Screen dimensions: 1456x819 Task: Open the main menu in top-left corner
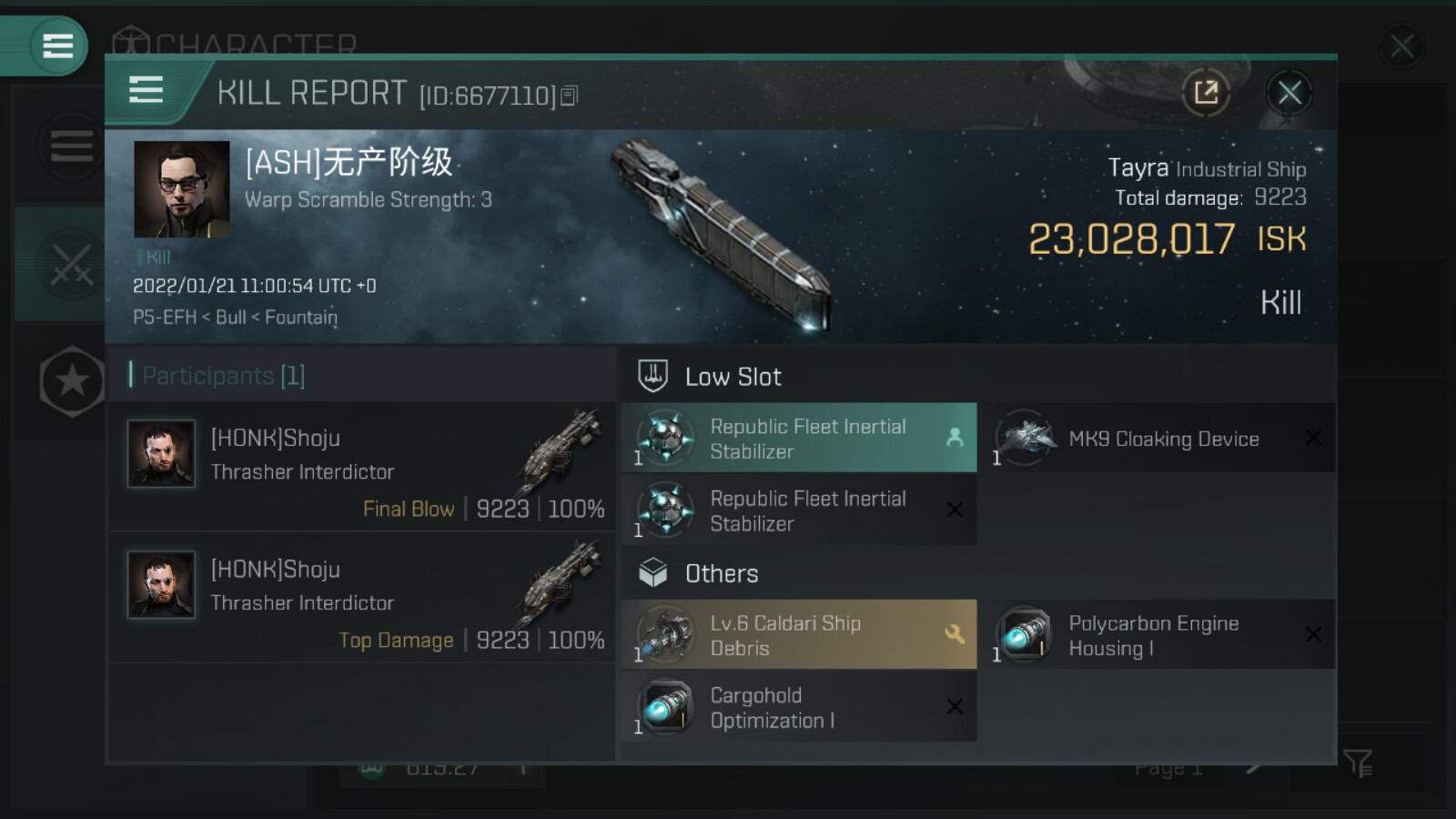(x=57, y=45)
